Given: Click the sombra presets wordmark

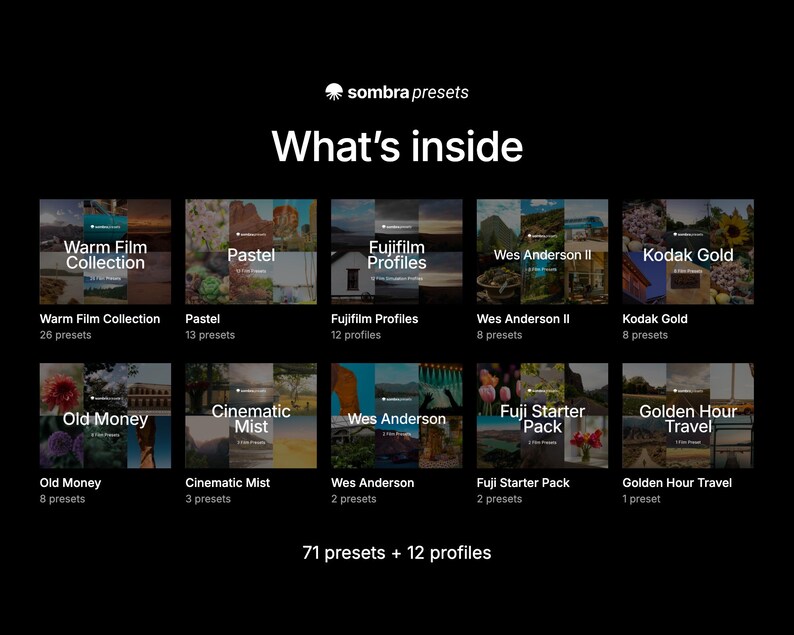Looking at the screenshot, I should (x=408, y=92).
